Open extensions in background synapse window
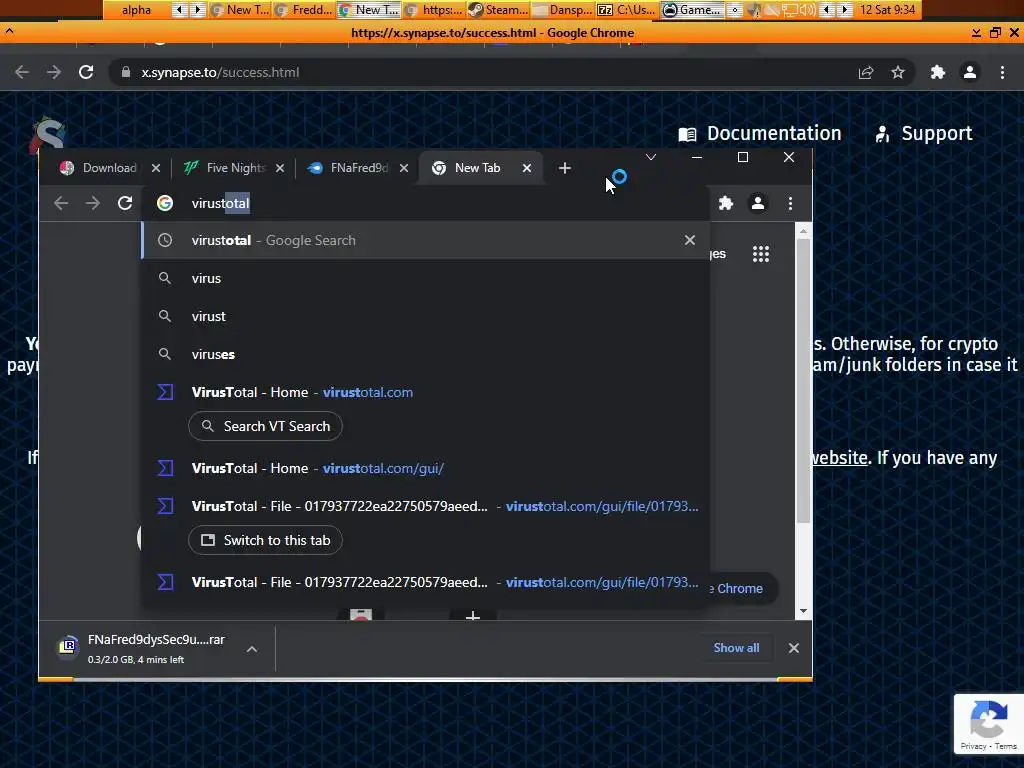This screenshot has width=1024, height=768. pyautogui.click(x=938, y=72)
